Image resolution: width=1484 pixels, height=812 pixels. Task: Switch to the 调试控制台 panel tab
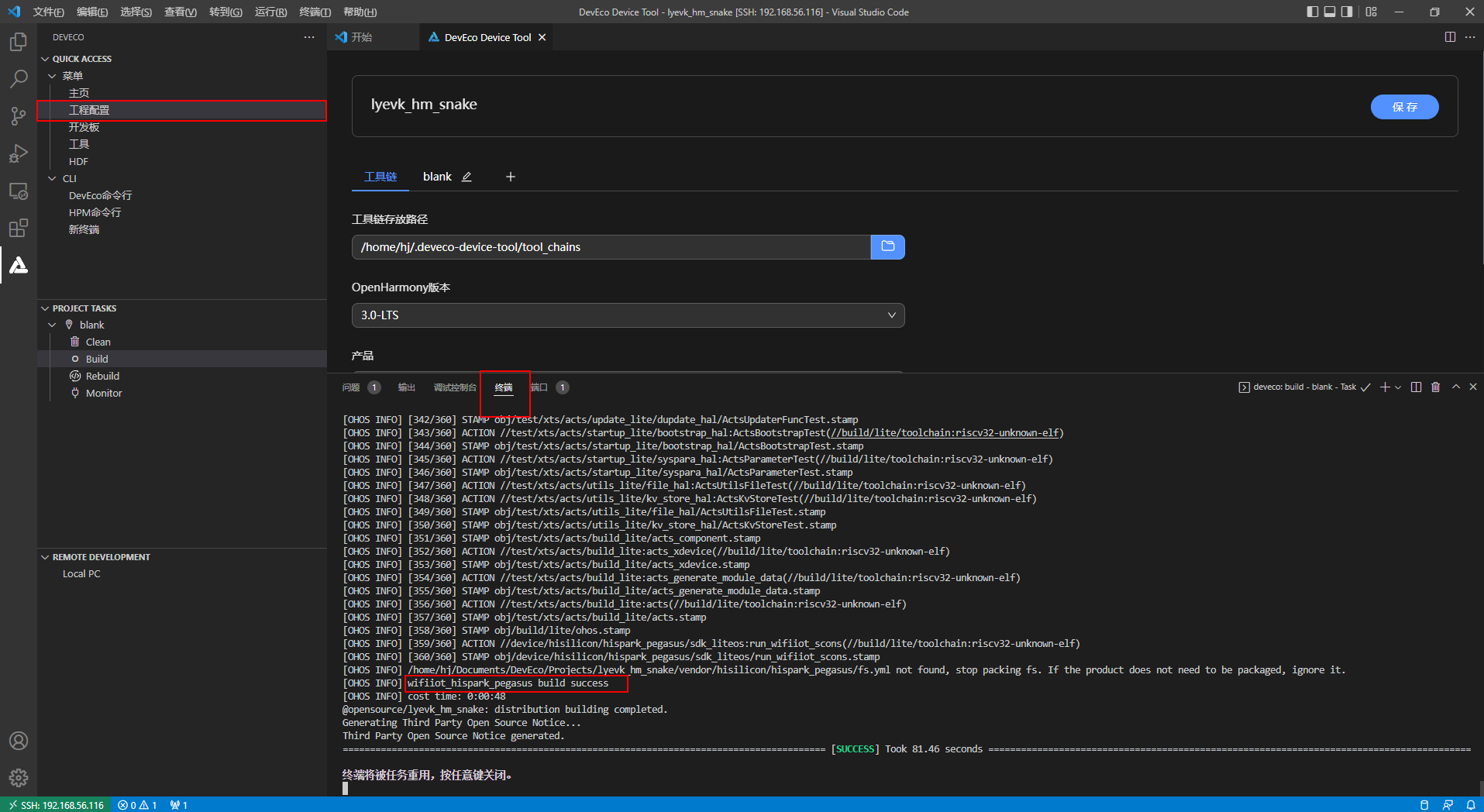click(455, 387)
